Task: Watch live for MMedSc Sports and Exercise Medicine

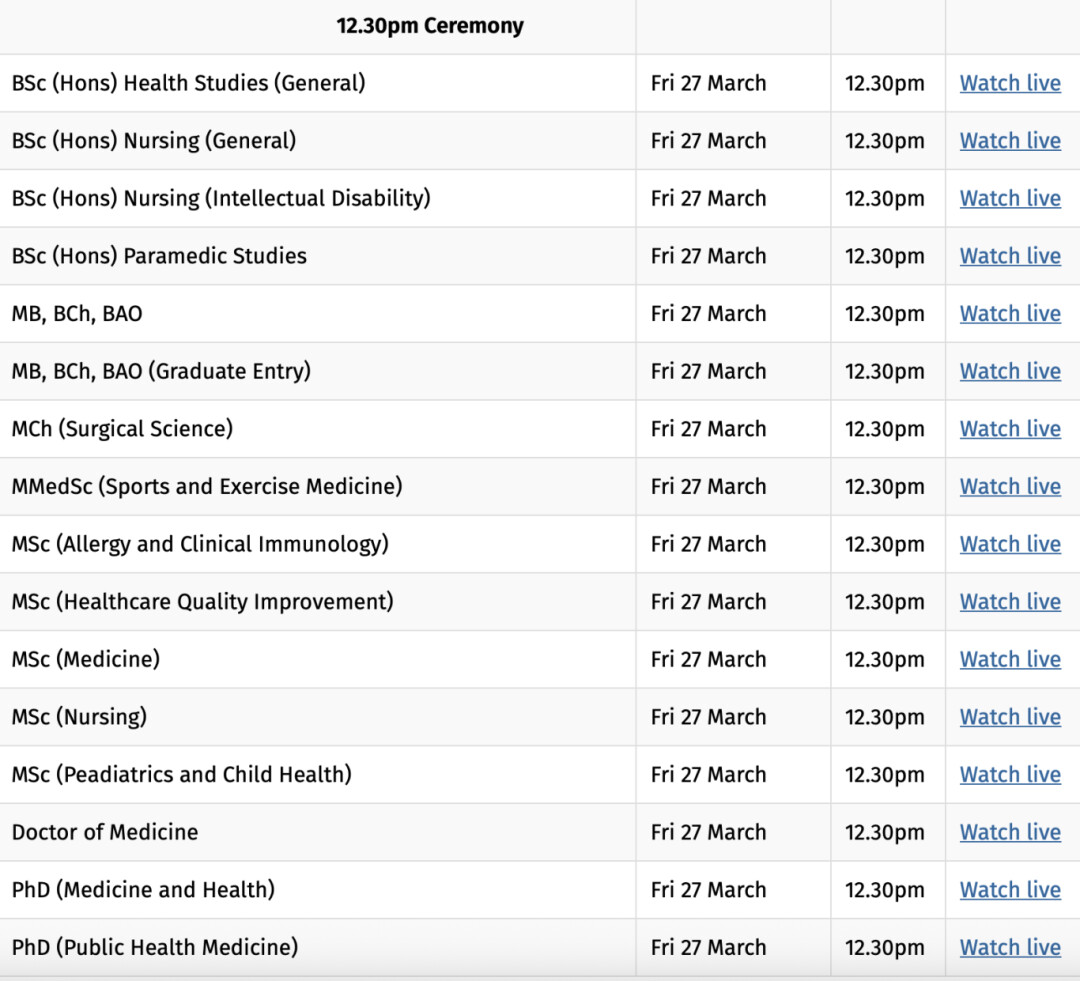Action: pos(1009,486)
